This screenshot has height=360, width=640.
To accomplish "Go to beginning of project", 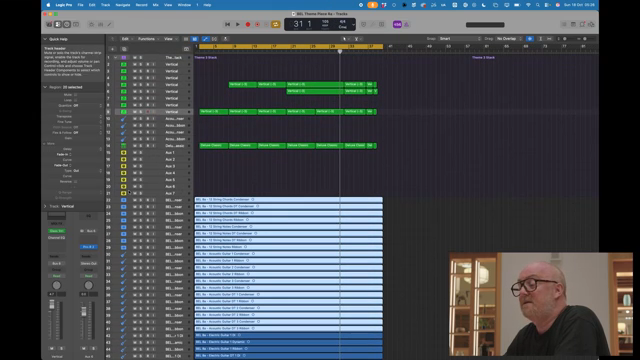I will 227,24.
